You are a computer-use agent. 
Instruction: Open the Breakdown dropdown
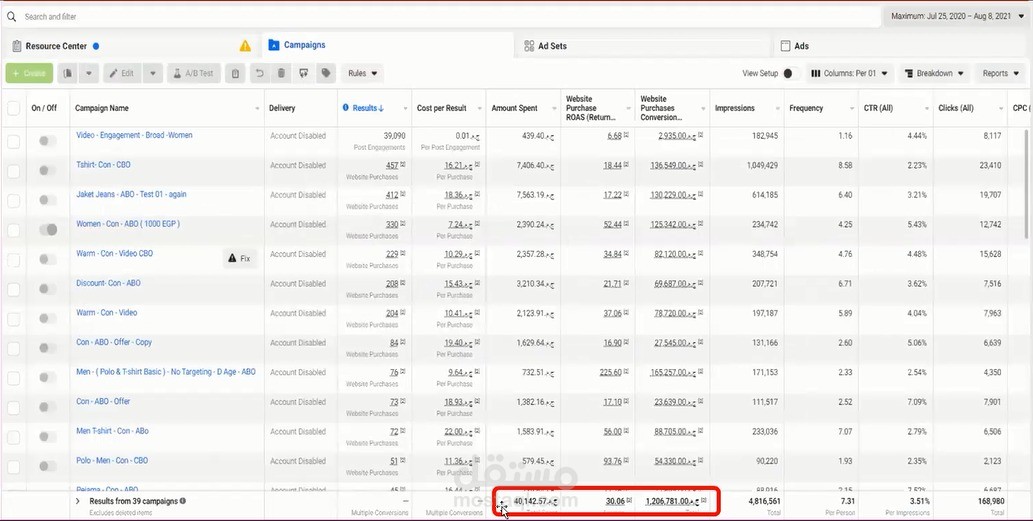click(x=934, y=74)
